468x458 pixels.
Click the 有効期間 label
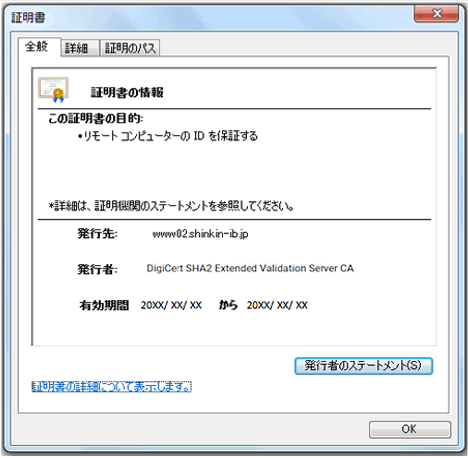click(104, 305)
